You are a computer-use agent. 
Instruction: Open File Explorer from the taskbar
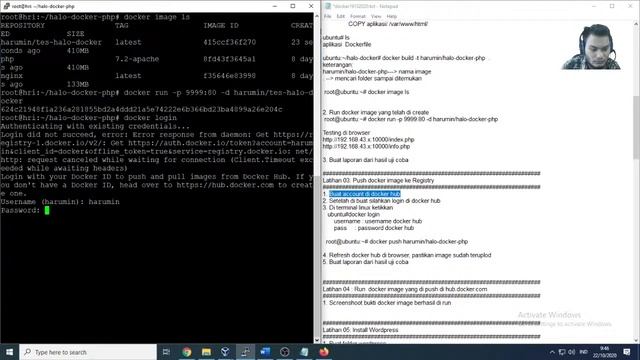click(x=206, y=352)
